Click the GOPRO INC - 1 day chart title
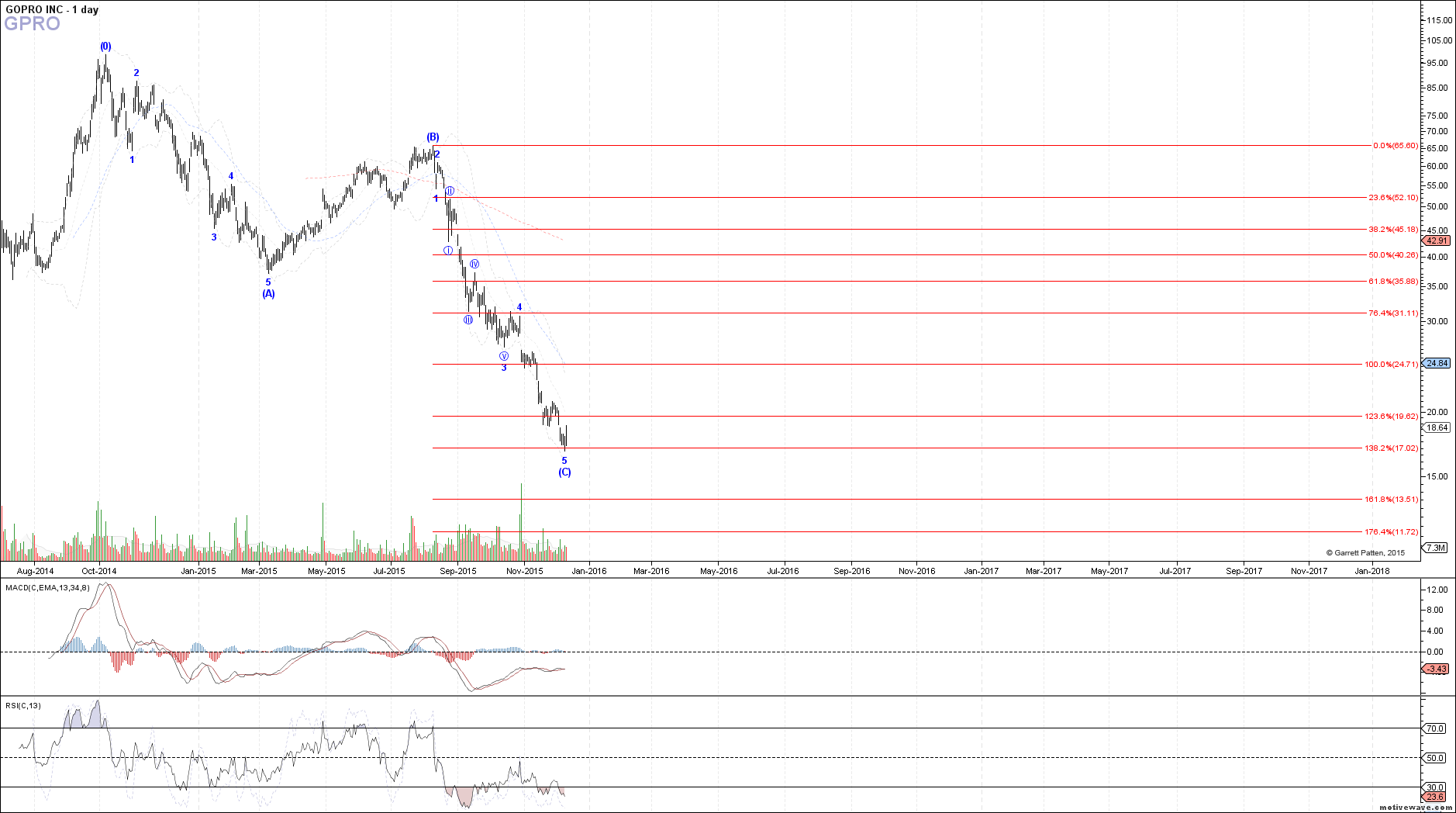Viewport: 1456px width, 813px height. 52,10
